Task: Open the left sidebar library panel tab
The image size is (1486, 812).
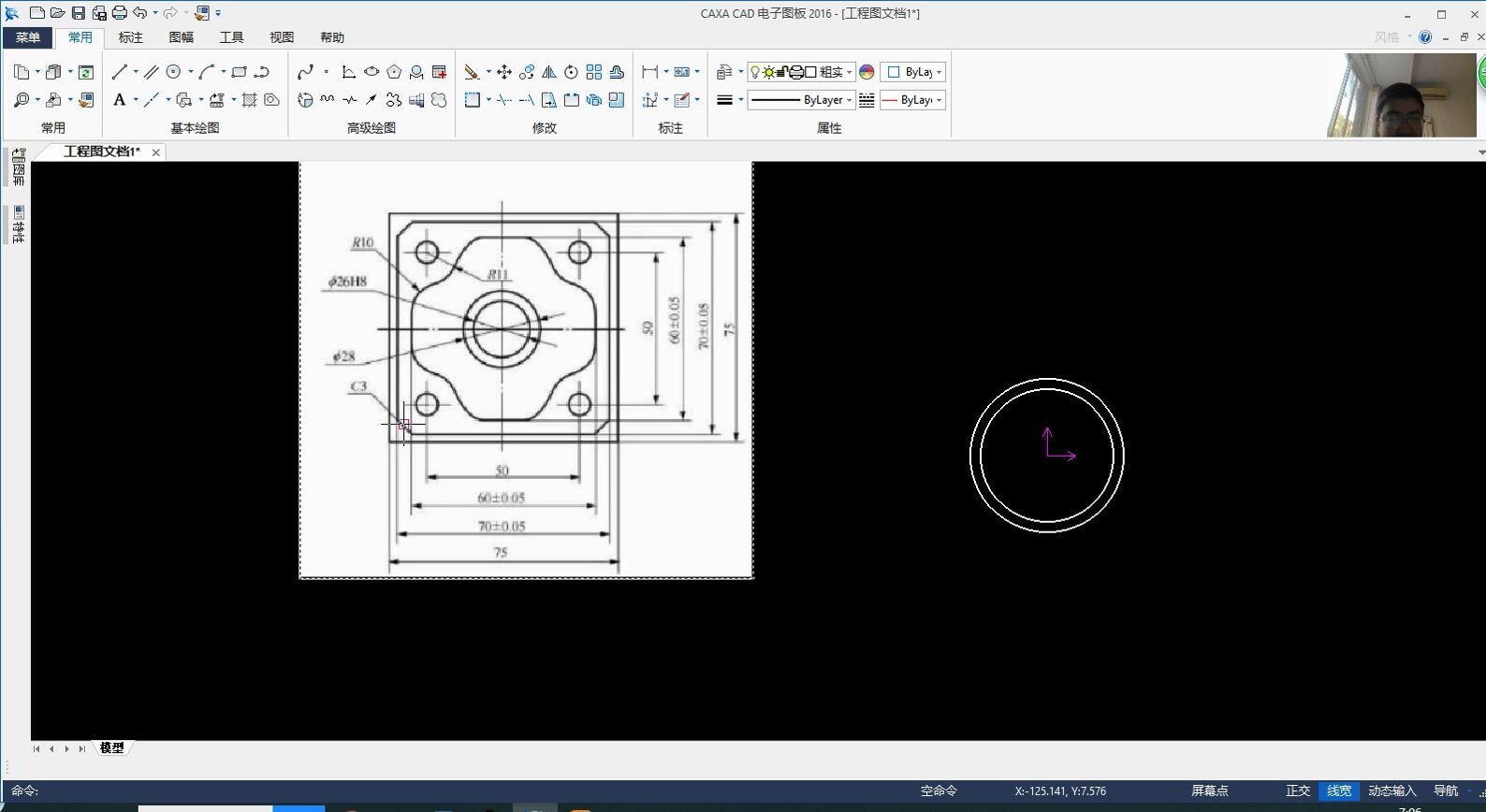Action: coord(18,167)
